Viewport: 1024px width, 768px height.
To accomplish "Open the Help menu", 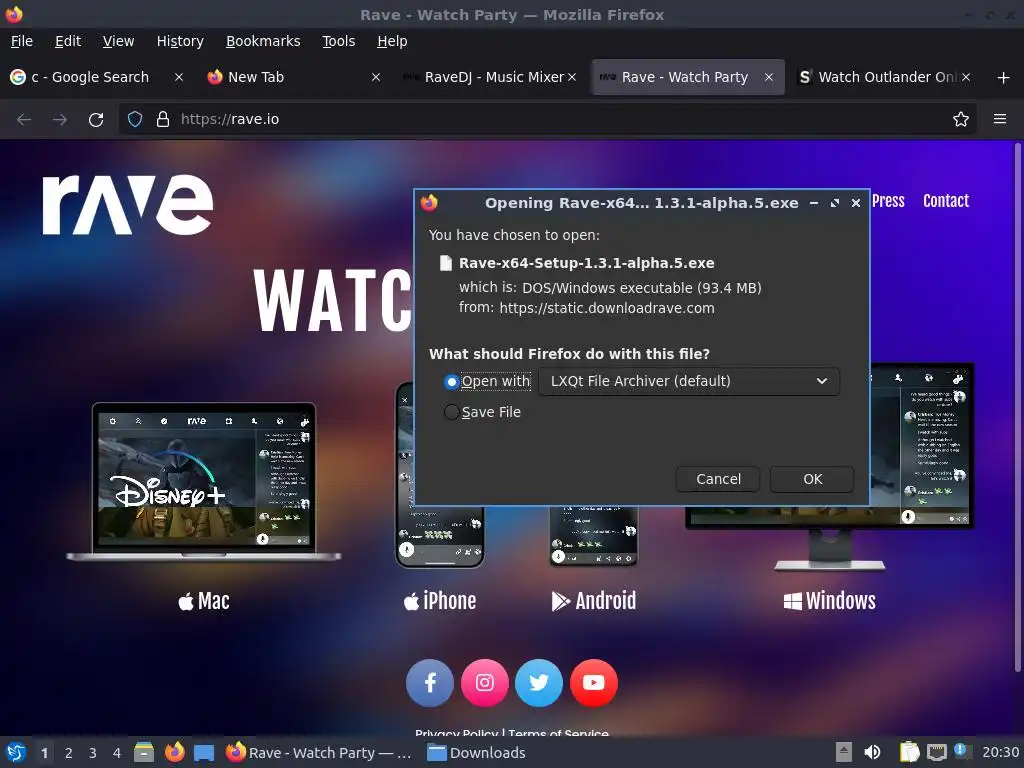I will pos(392,41).
